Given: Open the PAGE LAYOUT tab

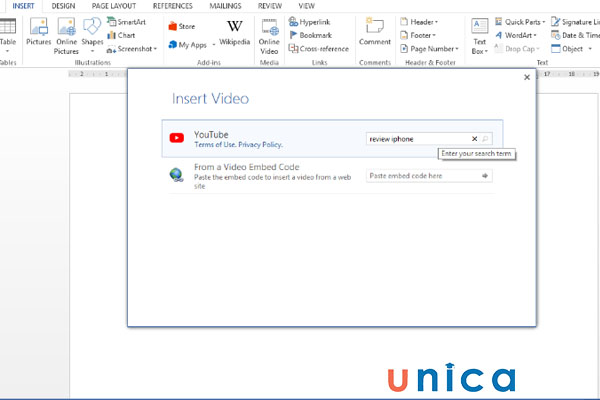Looking at the screenshot, I should [114, 6].
